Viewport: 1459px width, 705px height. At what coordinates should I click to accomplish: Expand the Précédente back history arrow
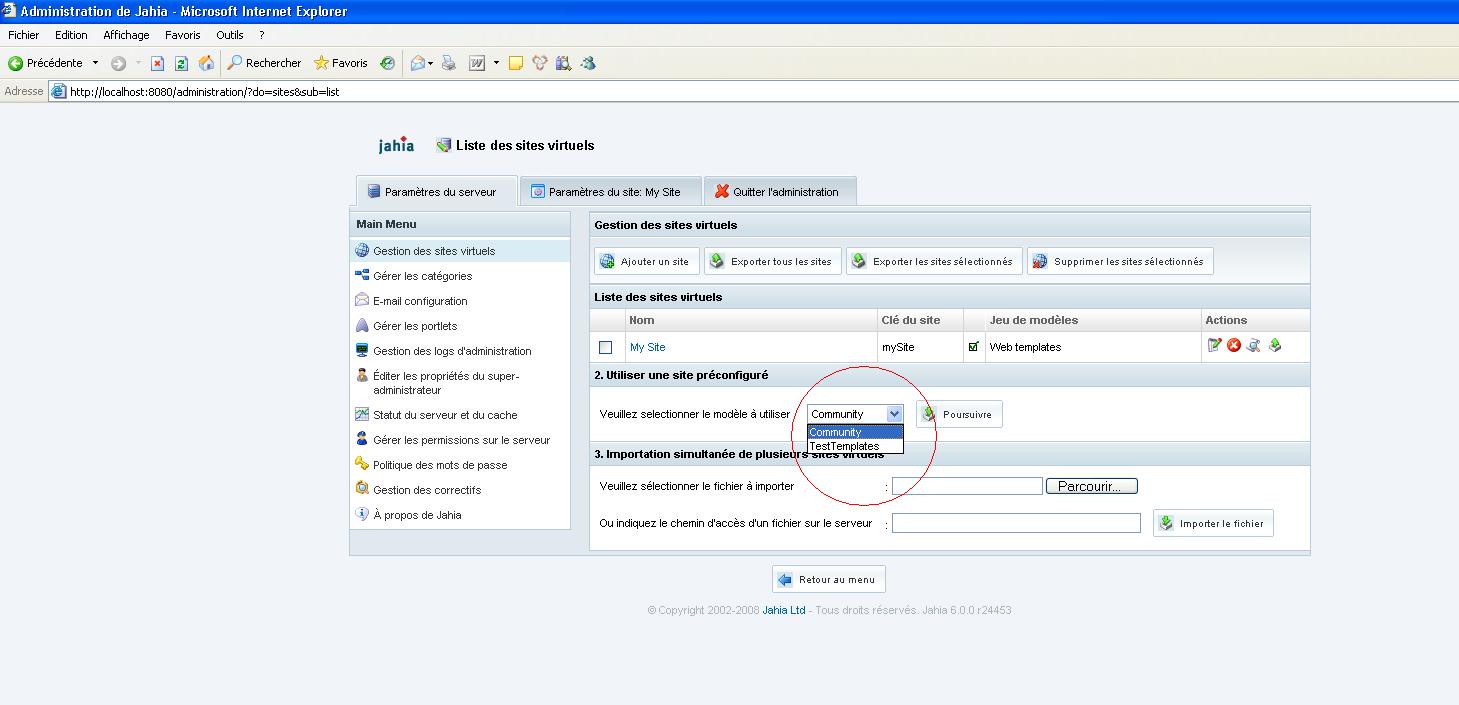[x=96, y=63]
